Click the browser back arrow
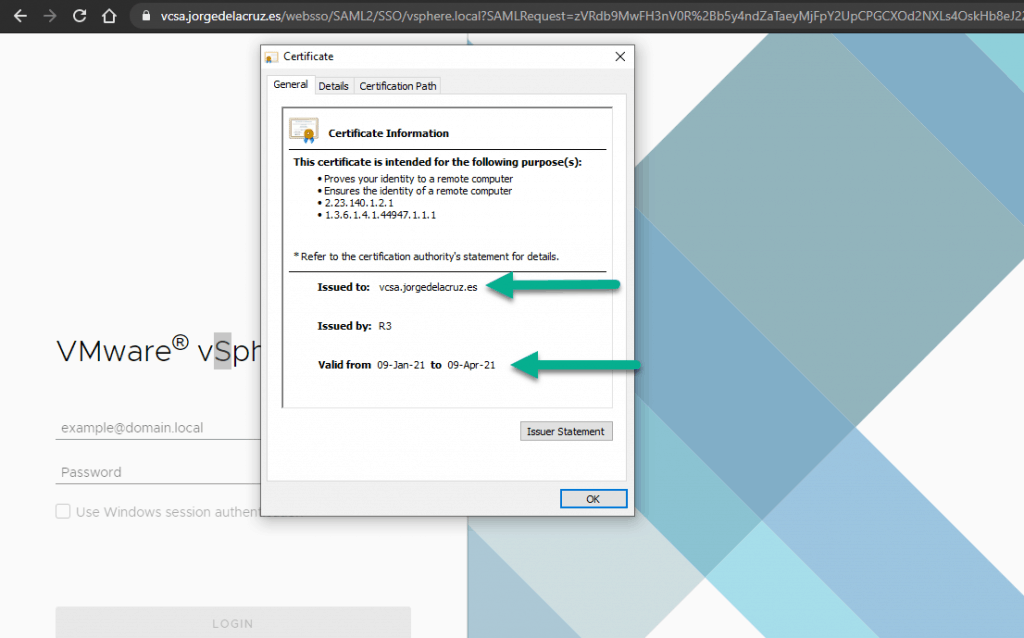 tap(19, 16)
